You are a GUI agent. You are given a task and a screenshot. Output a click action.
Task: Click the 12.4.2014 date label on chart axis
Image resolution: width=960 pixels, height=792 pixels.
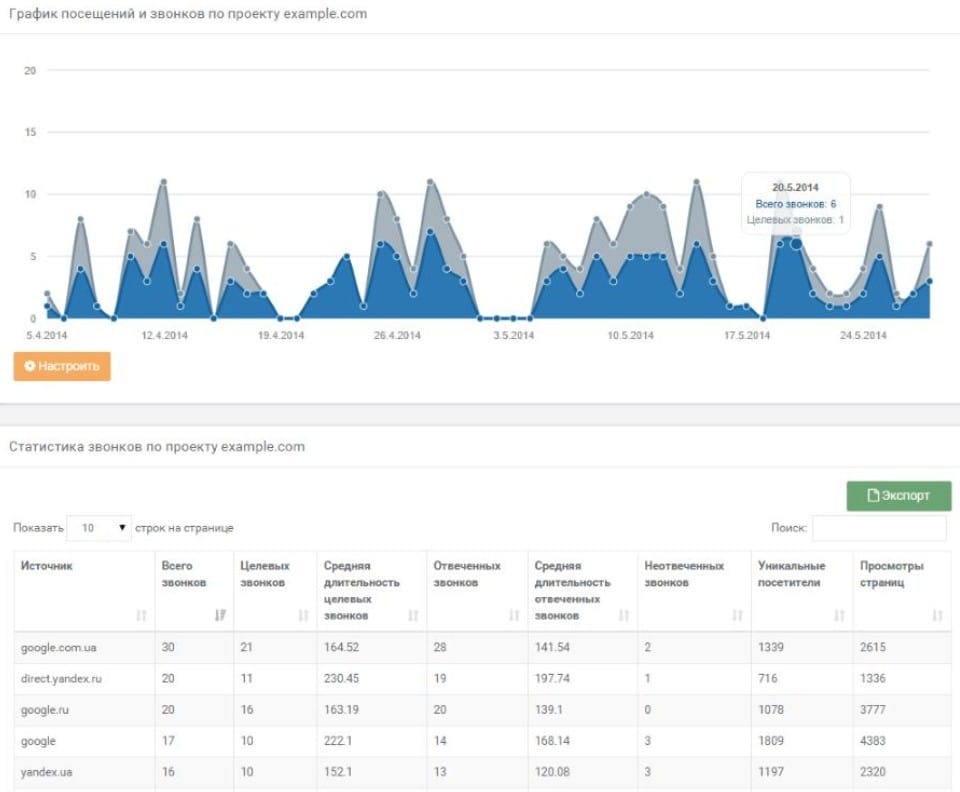[x=165, y=336]
